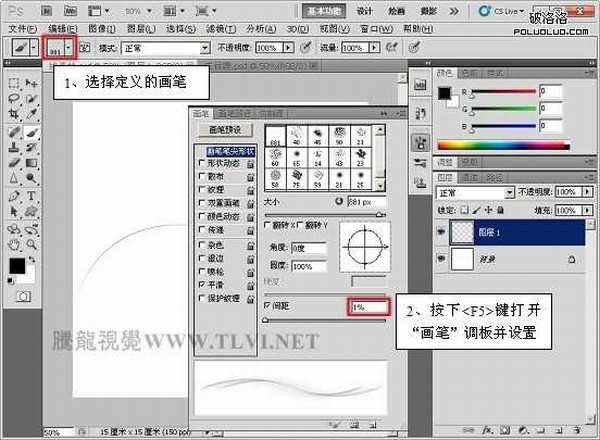The image size is (600, 440).
Task: Launch Bridge from the application bar
Action: click(x=47, y=11)
